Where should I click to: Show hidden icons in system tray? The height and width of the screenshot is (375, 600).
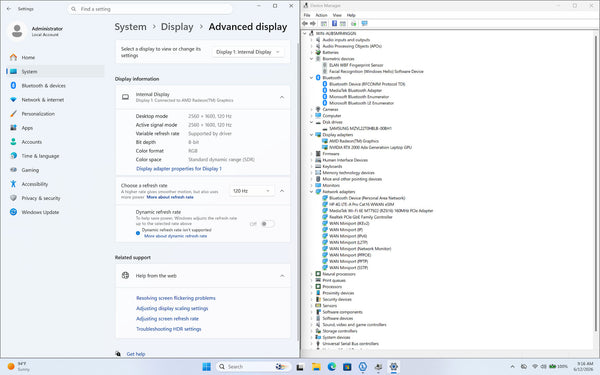[x=512, y=367]
